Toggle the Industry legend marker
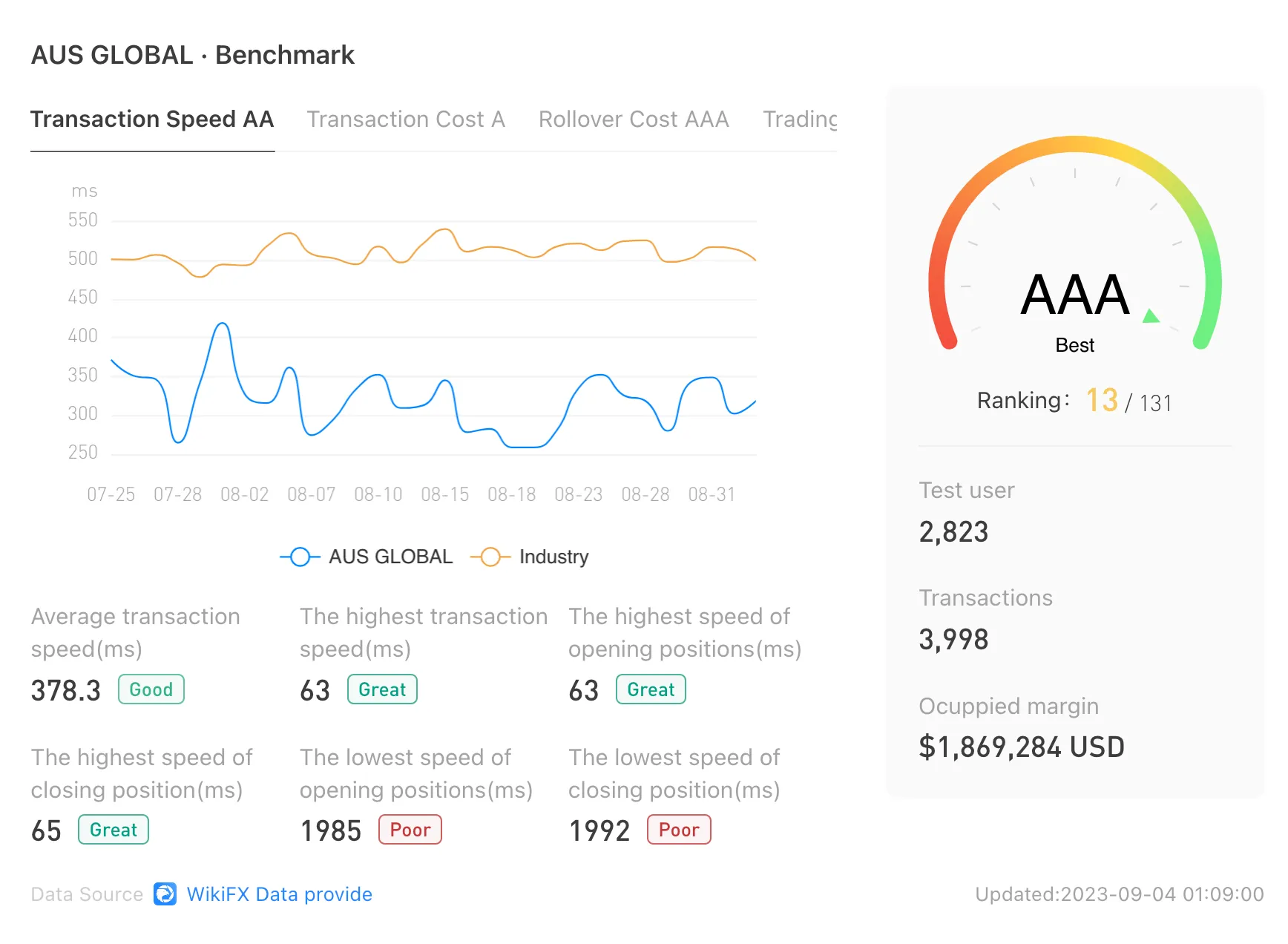Viewport: 1288px width, 944px height. click(x=490, y=557)
